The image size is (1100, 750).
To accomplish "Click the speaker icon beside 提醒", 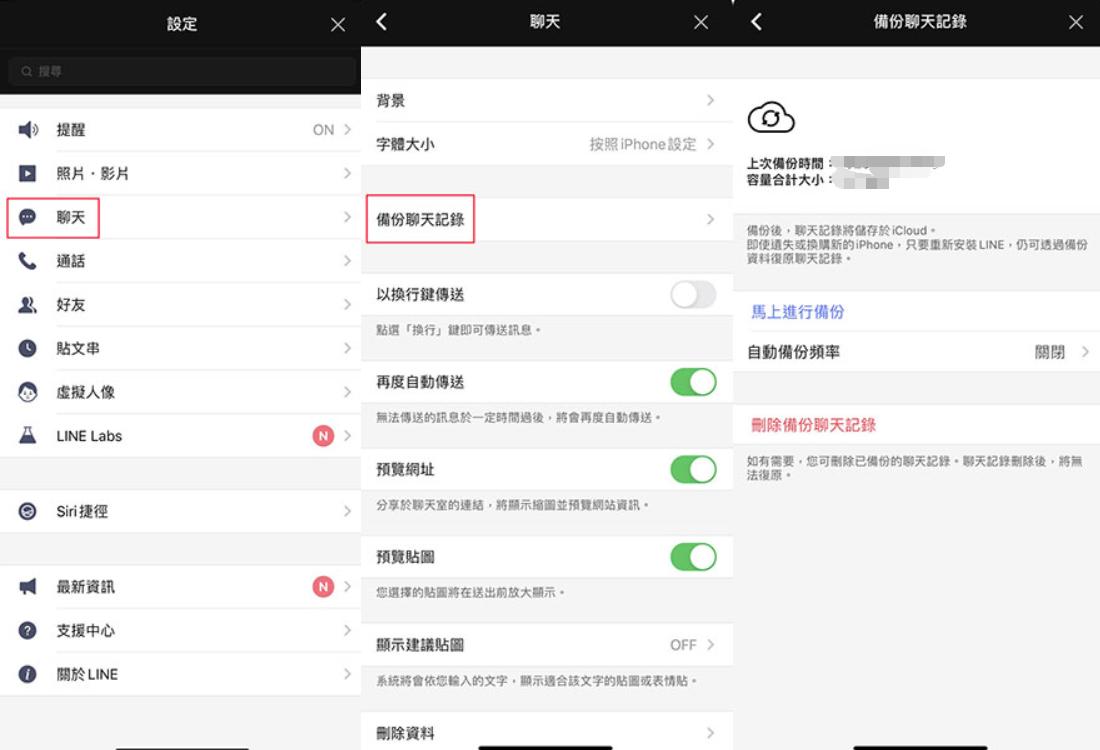I will [x=28, y=130].
